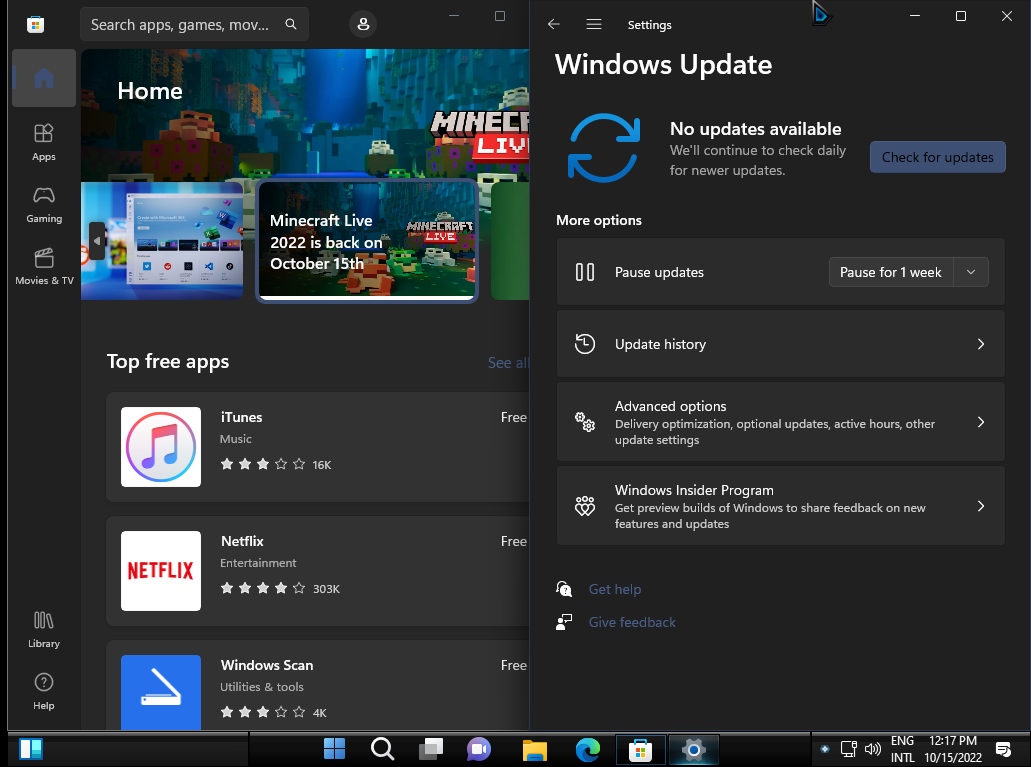Click the user profile icon in Store
Image resolution: width=1031 pixels, height=767 pixels.
(363, 24)
